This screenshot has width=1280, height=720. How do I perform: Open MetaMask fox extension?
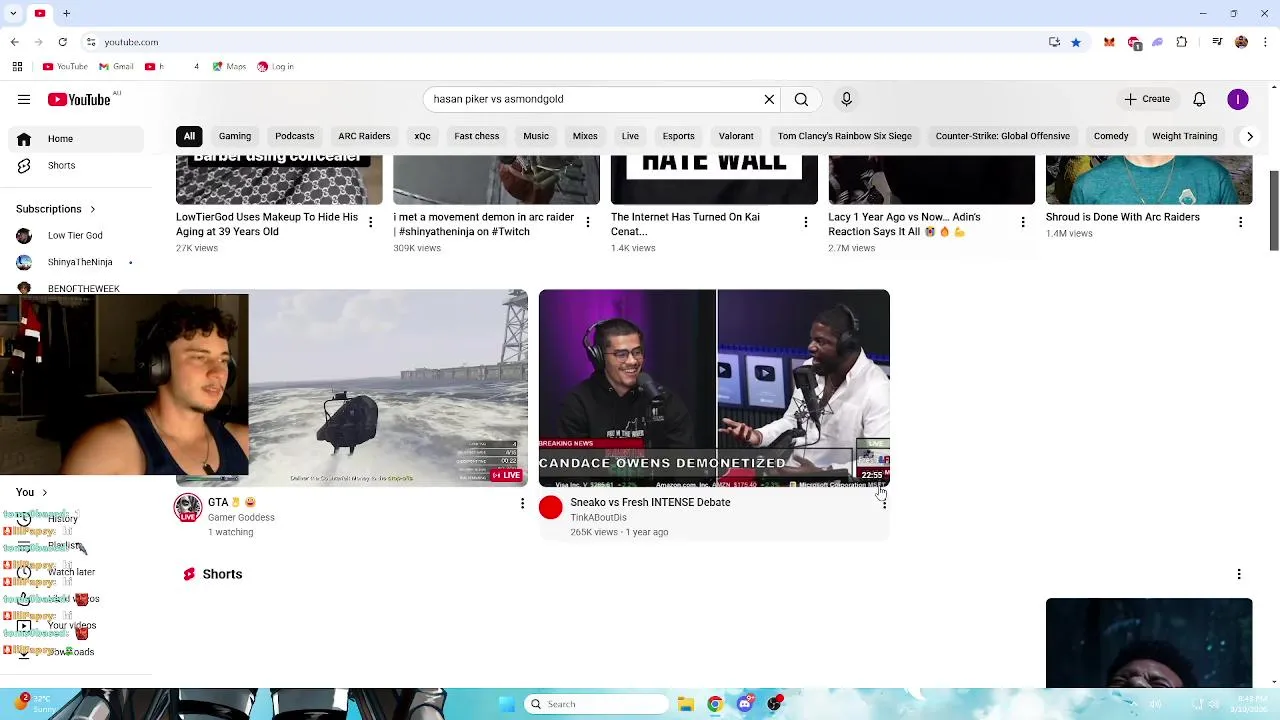pos(1109,42)
